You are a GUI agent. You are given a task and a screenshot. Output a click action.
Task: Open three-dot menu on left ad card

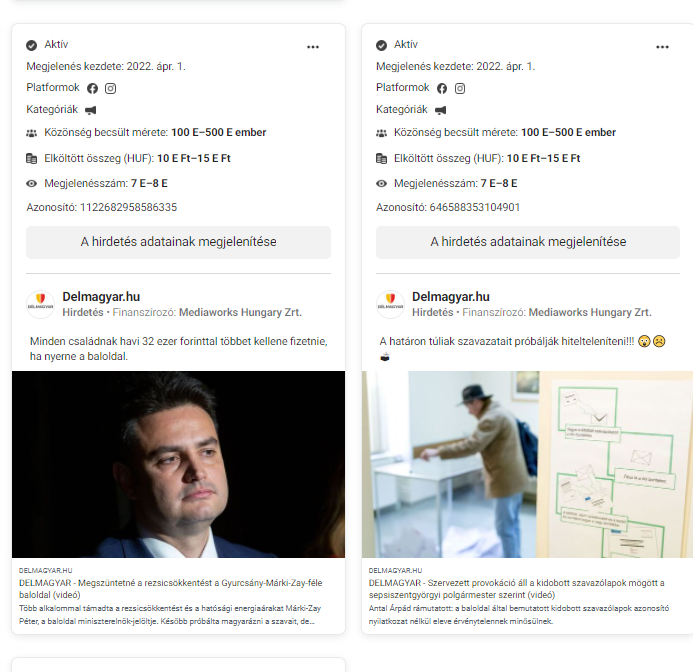pyautogui.click(x=313, y=47)
